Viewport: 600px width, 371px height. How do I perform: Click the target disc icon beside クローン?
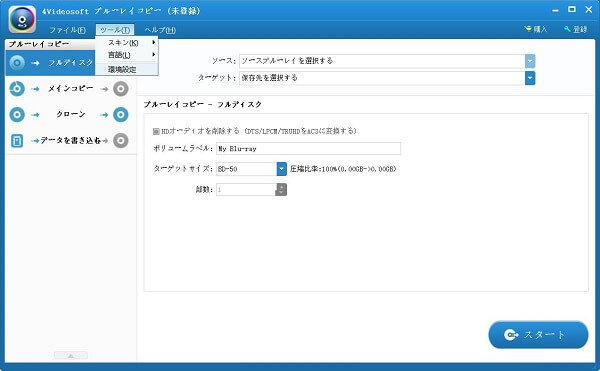click(121, 114)
